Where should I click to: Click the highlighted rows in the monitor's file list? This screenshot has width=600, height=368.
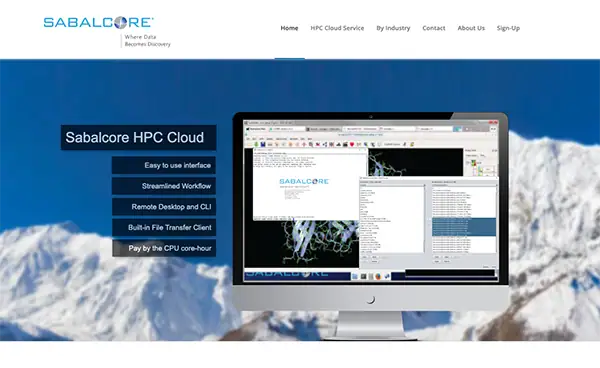464,227
